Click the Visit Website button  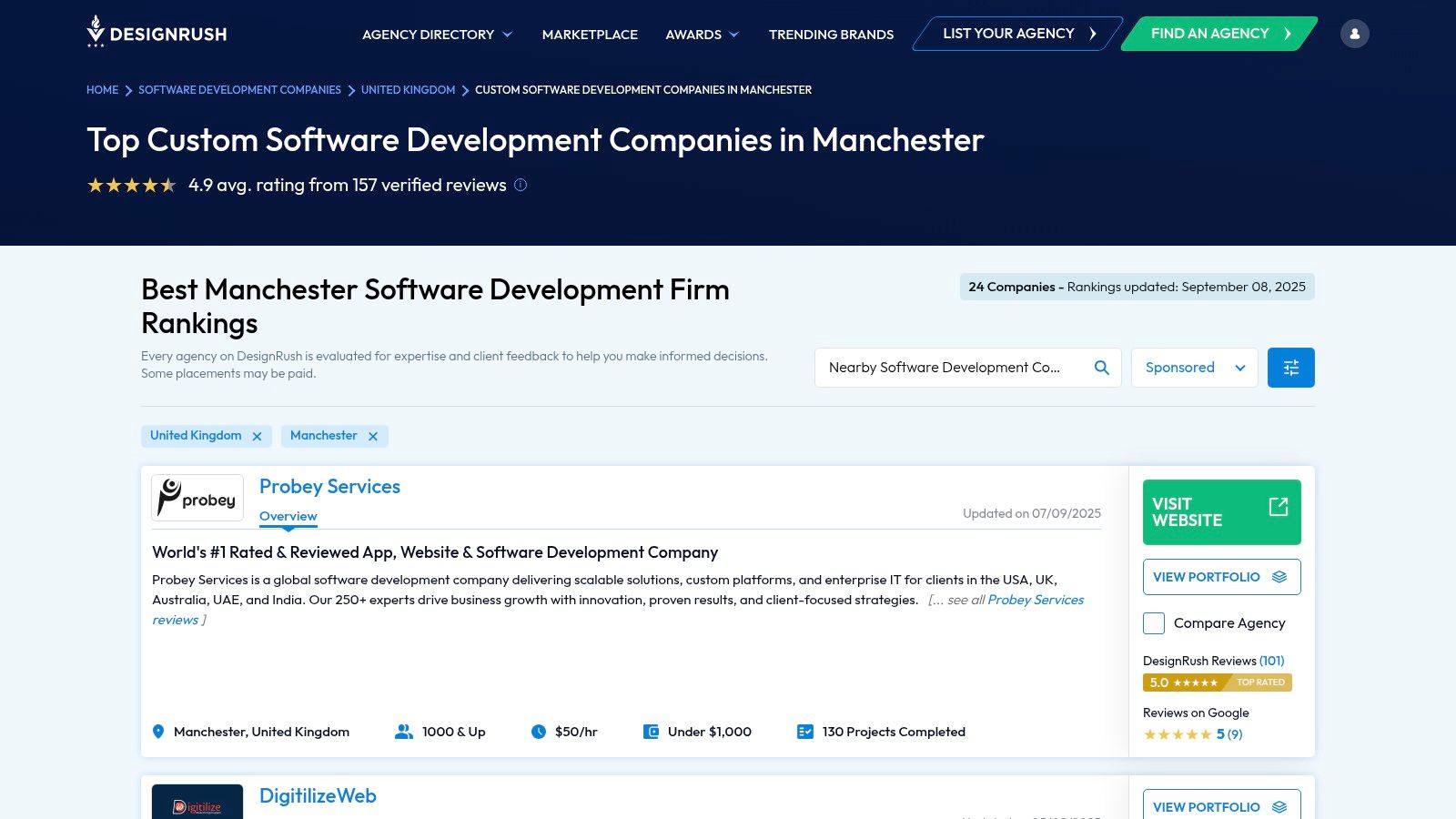coord(1222,512)
